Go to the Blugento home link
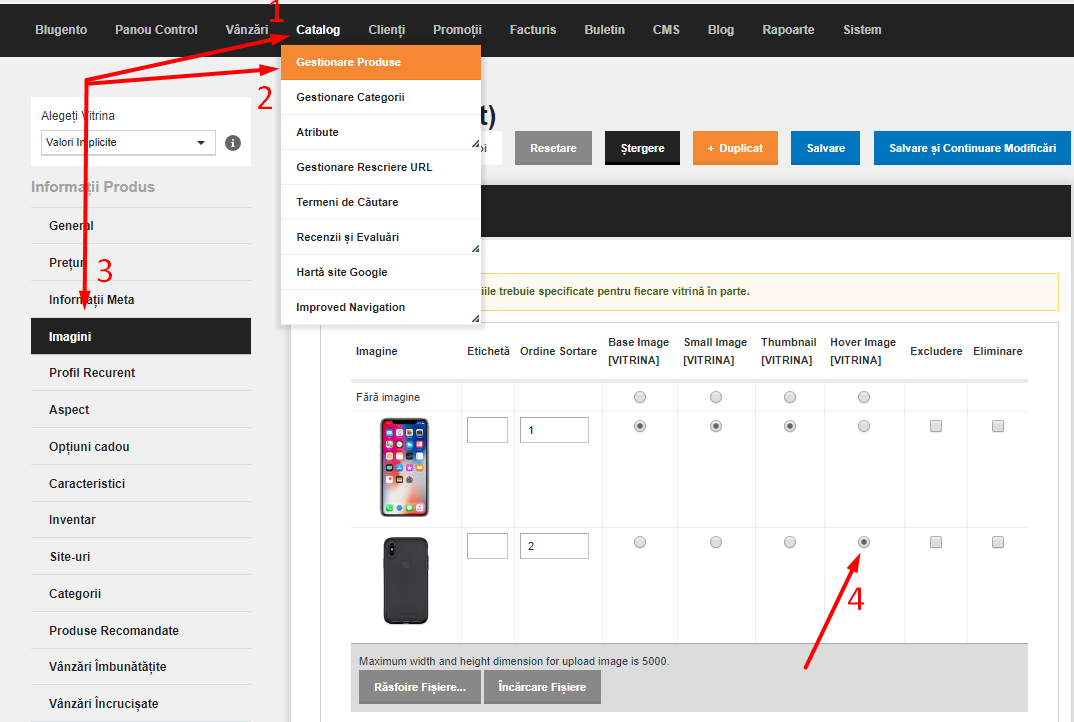This screenshot has height=722, width=1074. coord(61,29)
